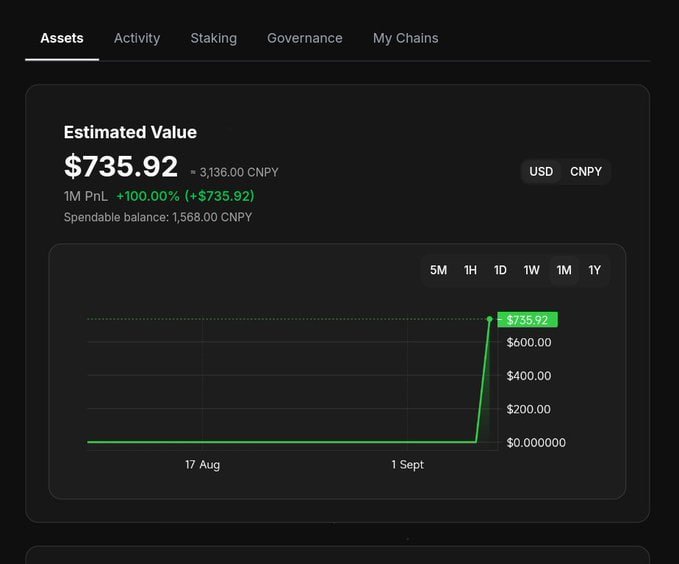679x564 pixels.
Task: Switch currency display to CNPY
Action: 585,172
